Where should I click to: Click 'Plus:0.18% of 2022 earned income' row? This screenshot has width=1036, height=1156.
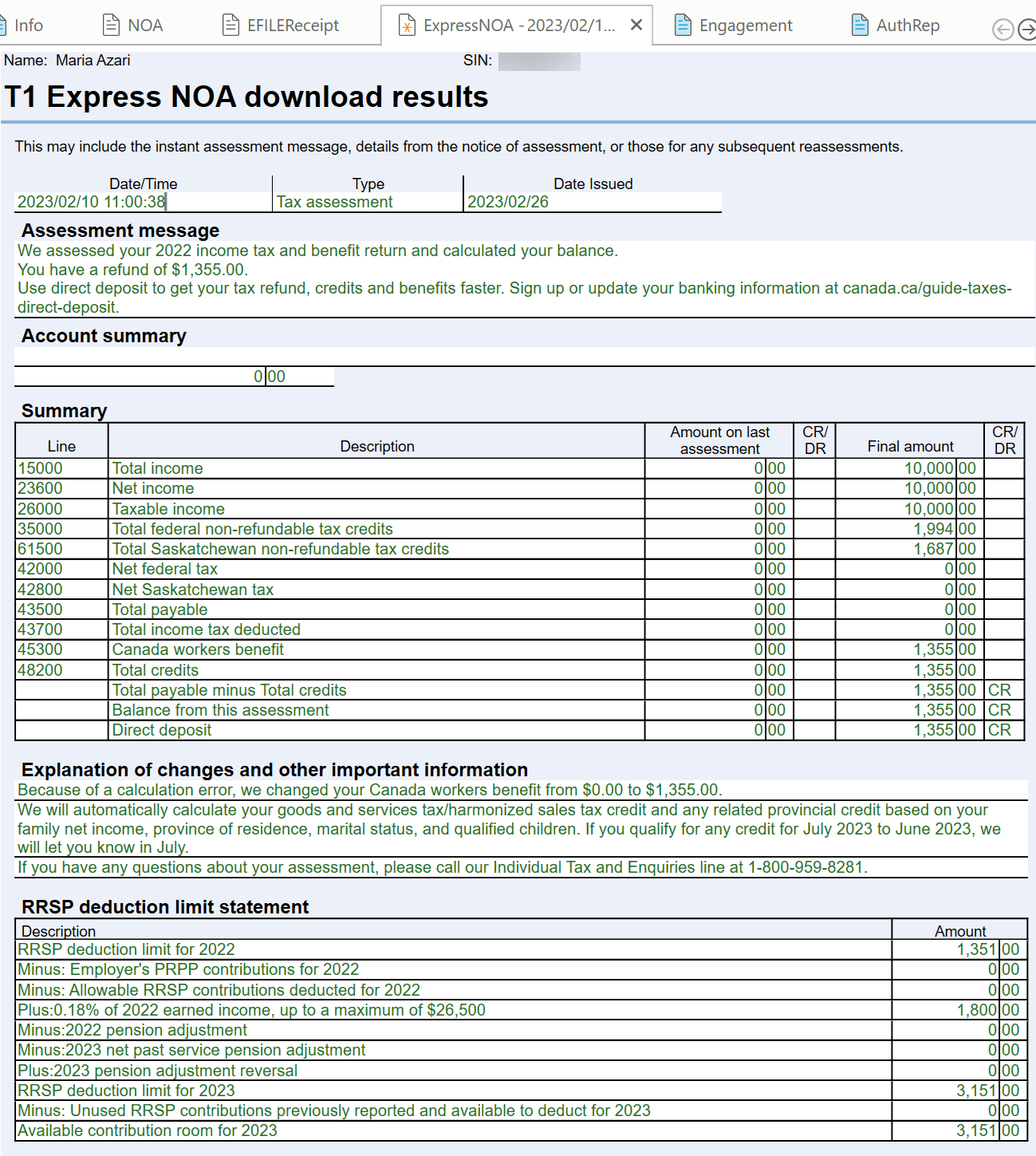point(520,1010)
